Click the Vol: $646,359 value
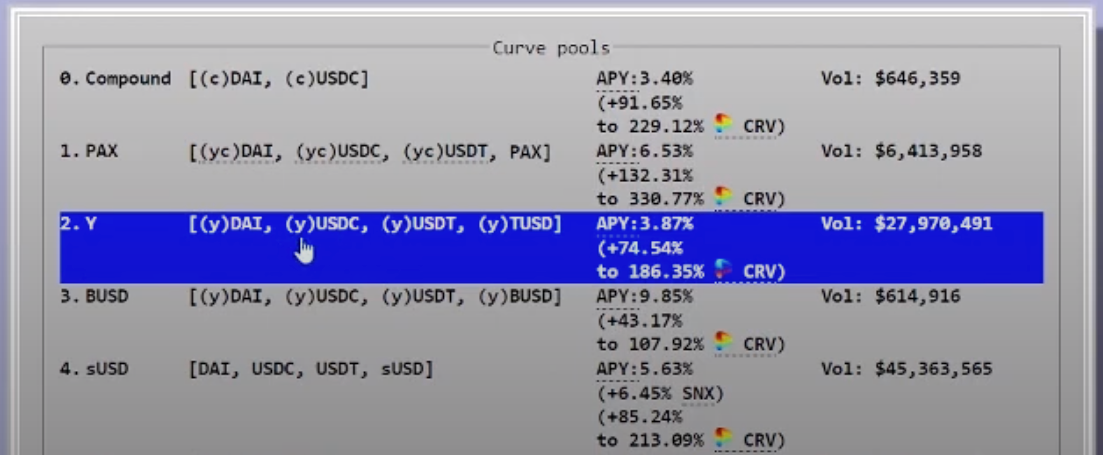Screen dimensions: 1103x455 [x=891, y=79]
